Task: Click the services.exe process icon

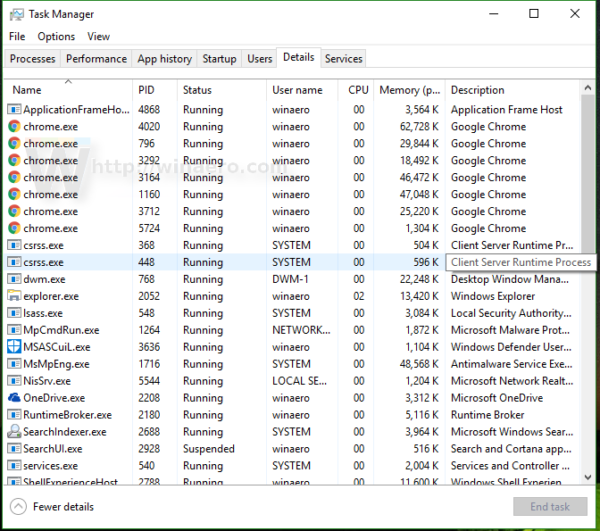Action: pyautogui.click(x=14, y=466)
